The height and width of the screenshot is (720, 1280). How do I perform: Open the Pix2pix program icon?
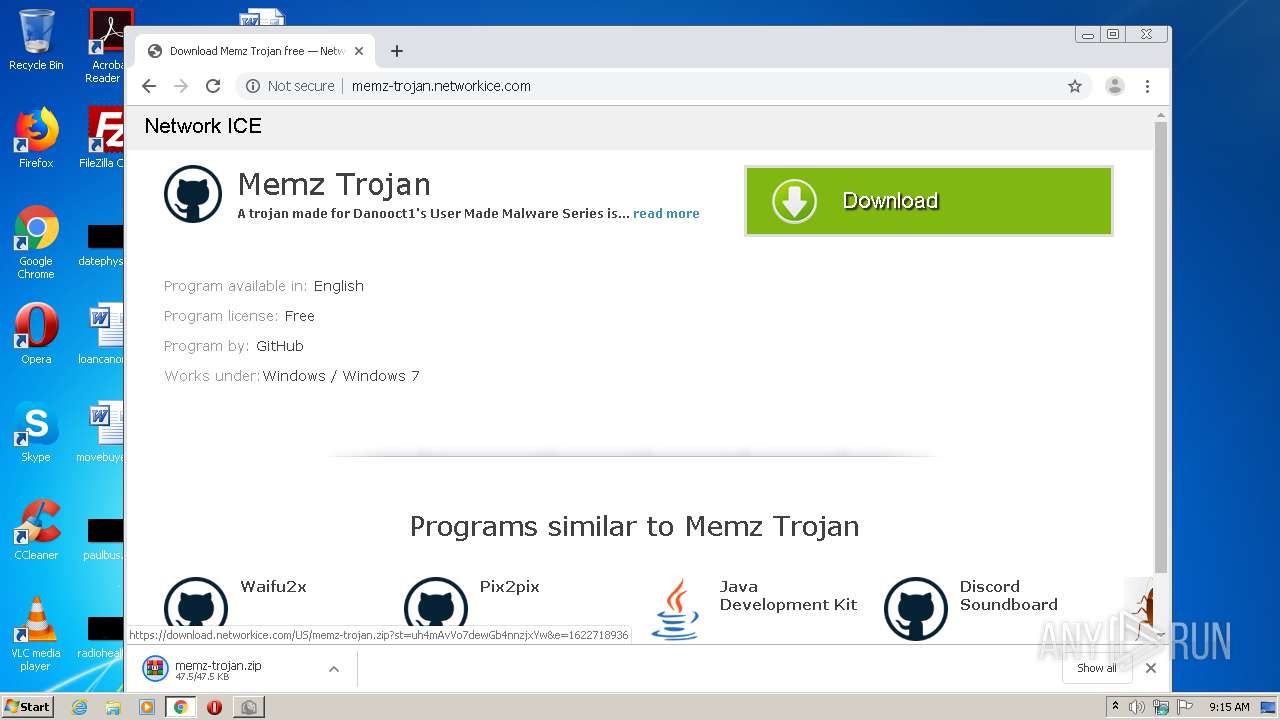tap(435, 608)
